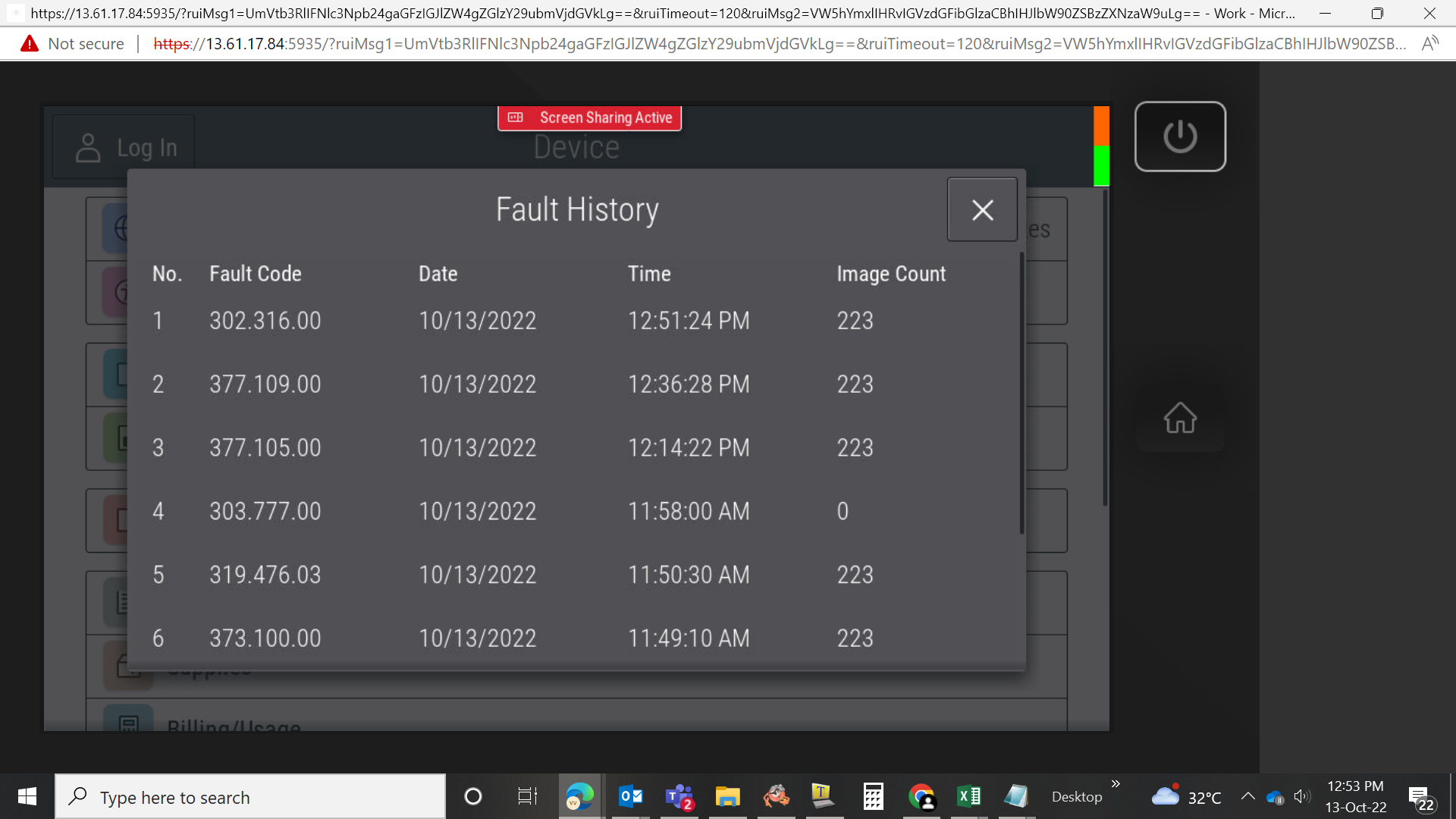This screenshot has height=819, width=1456.
Task: Click the Not secure warning icon
Action: [29, 44]
